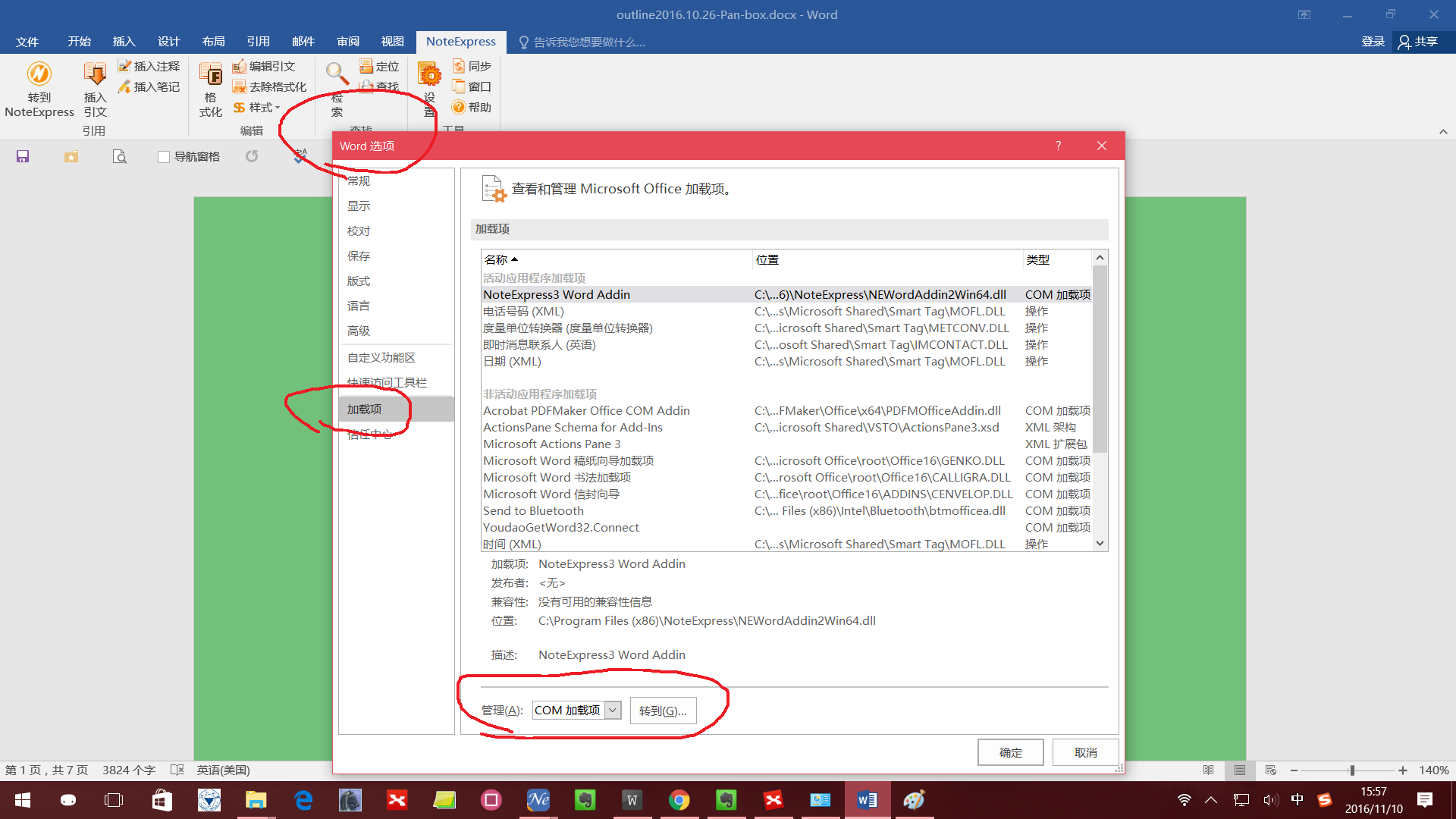The image size is (1456, 819).
Task: Select 高级 in the Word options sidebar
Action: coord(359,331)
